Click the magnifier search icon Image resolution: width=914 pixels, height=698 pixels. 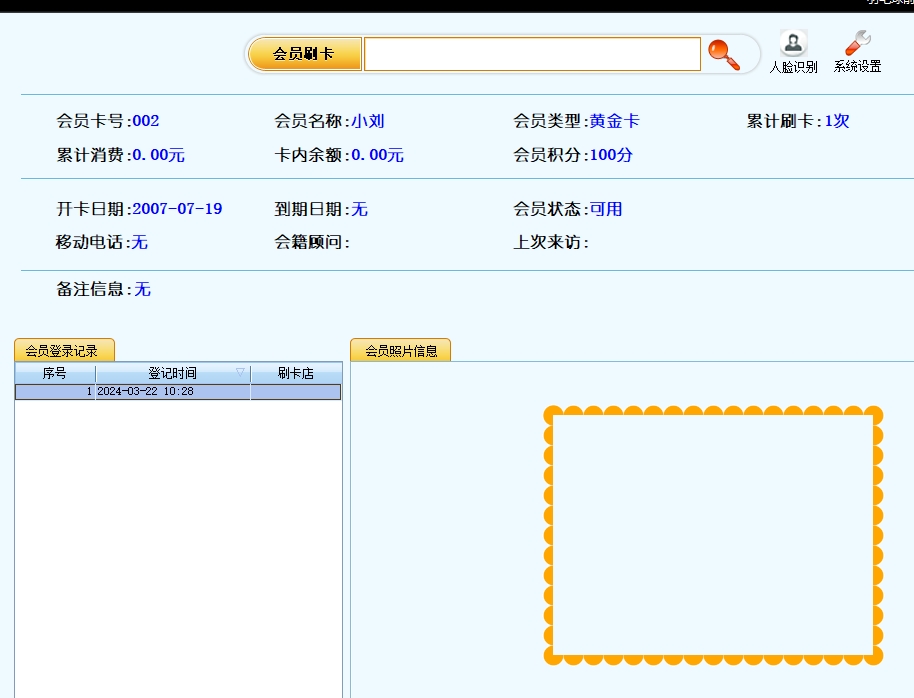coord(724,54)
